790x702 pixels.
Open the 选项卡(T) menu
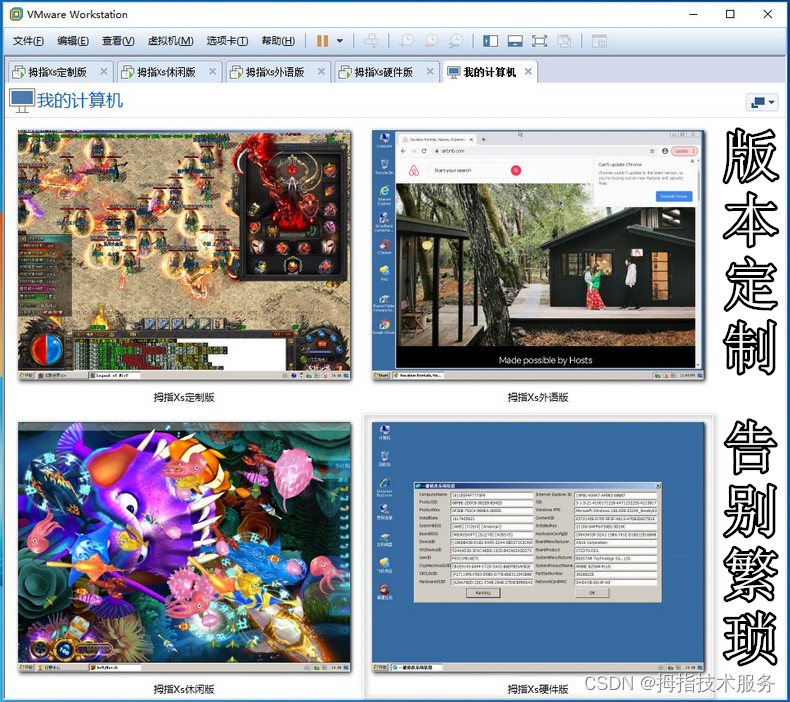coord(227,41)
